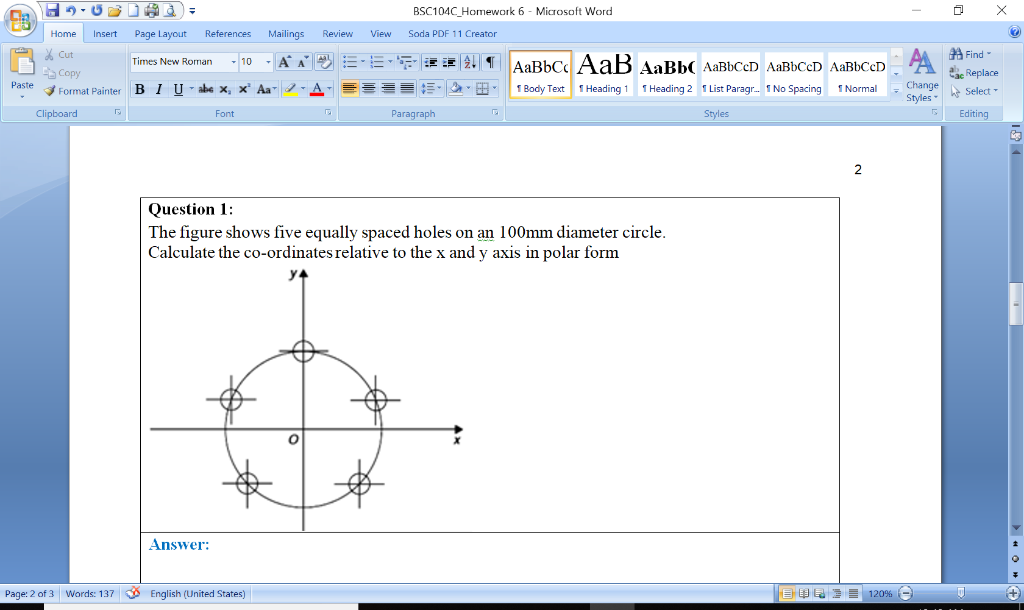Screen dimensions: 1024x610
Task: Adjust the zoom slider
Action: [961, 593]
